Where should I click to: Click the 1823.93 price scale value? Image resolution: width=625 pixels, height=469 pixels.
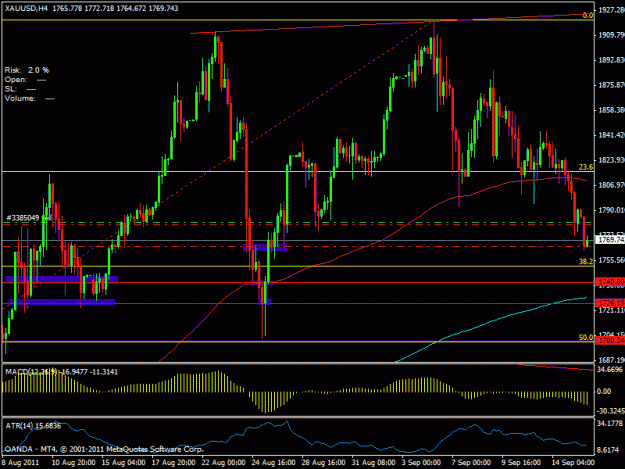(611, 160)
